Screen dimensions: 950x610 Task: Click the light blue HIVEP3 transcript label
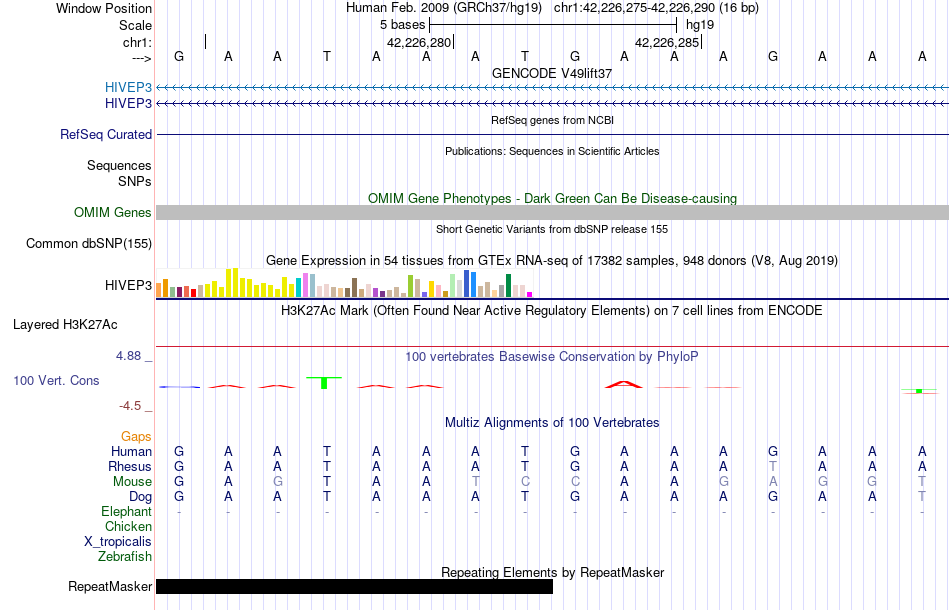point(128,87)
